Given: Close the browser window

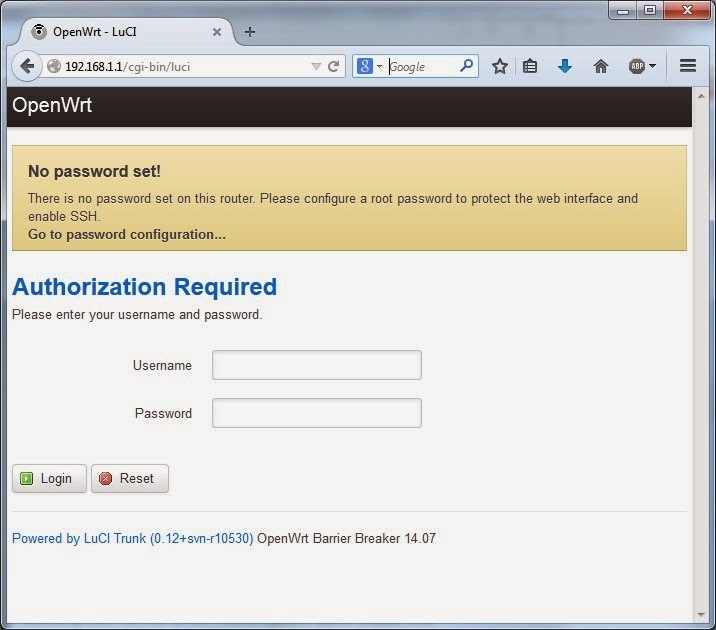Looking at the screenshot, I should pyautogui.click(x=687, y=10).
